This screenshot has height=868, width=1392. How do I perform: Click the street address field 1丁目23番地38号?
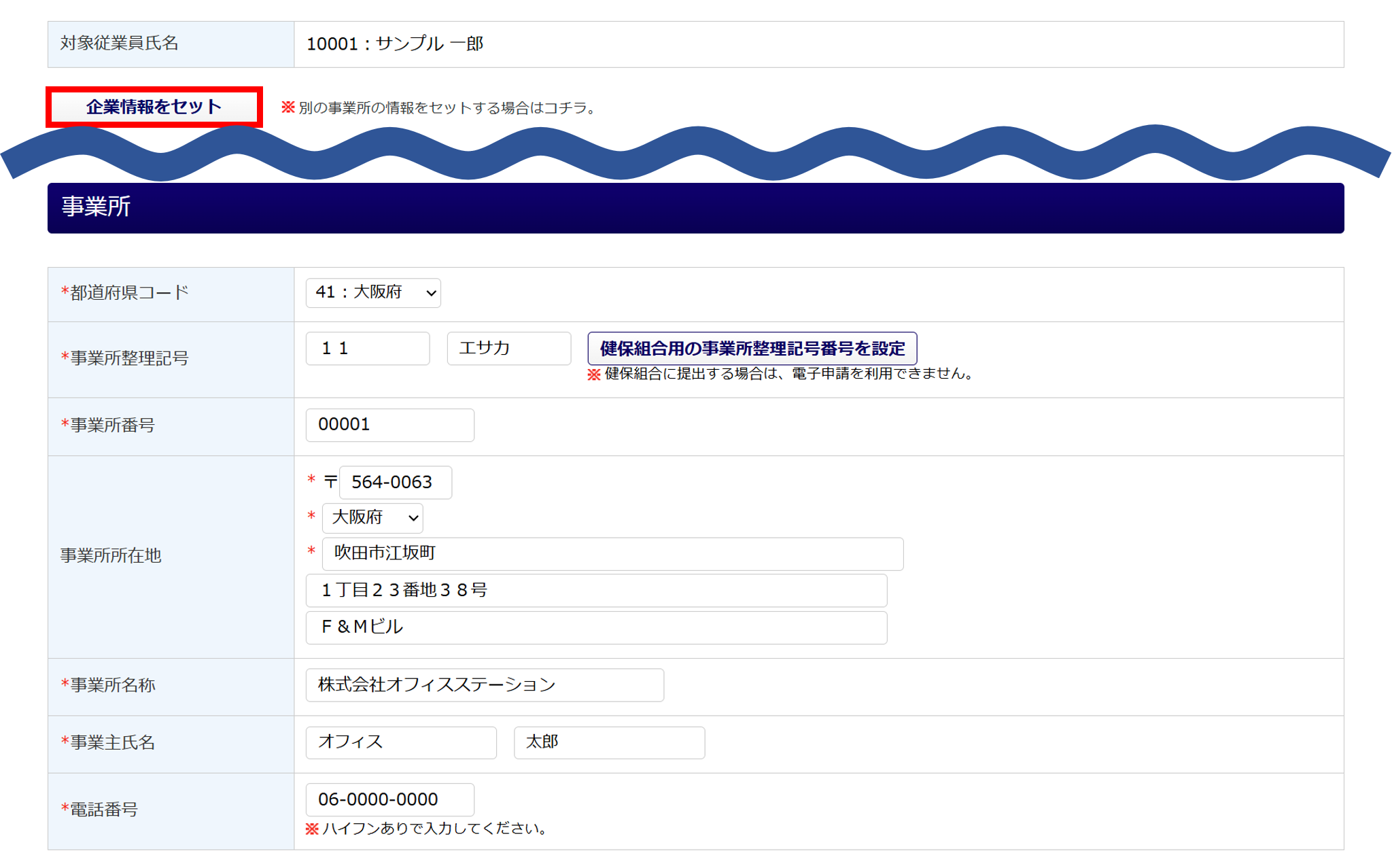coord(596,591)
